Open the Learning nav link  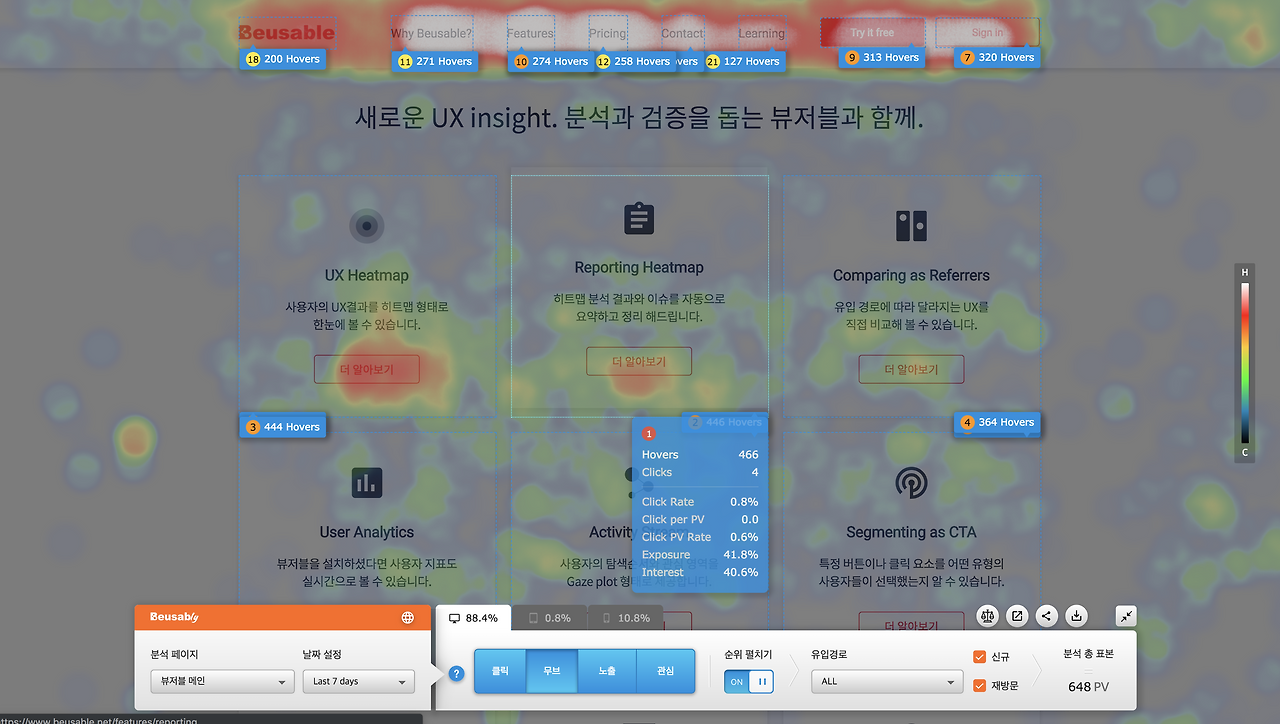(x=761, y=33)
